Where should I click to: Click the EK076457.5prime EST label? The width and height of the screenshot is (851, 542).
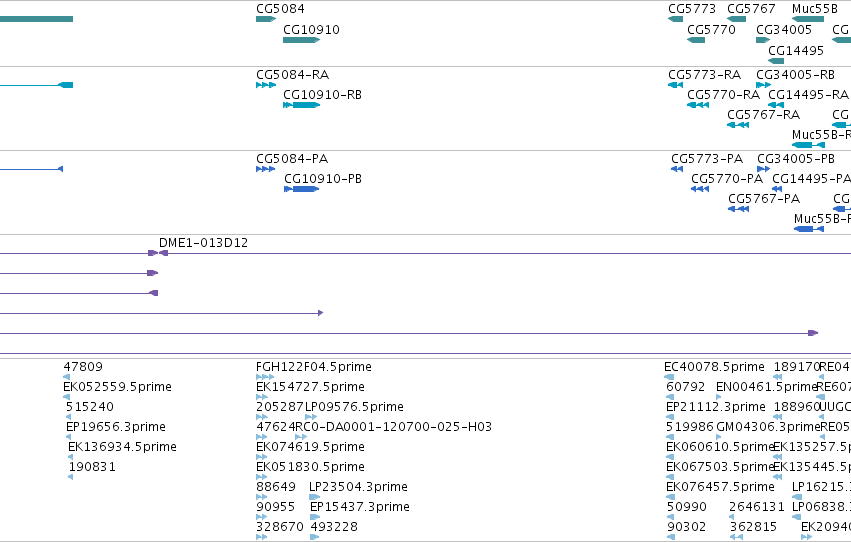(720, 487)
